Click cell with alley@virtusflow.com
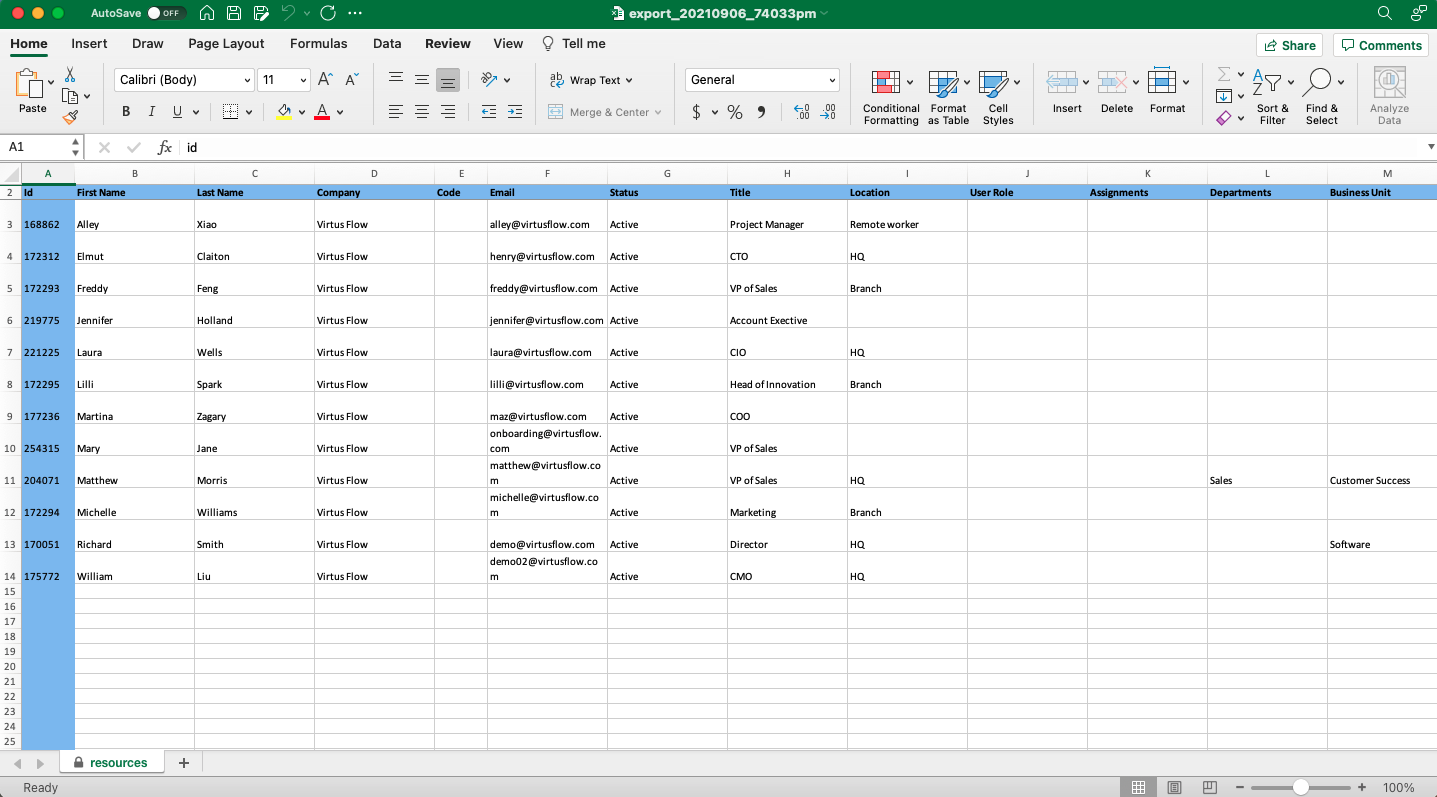Viewport: 1437px width, 797px height. [x=547, y=216]
